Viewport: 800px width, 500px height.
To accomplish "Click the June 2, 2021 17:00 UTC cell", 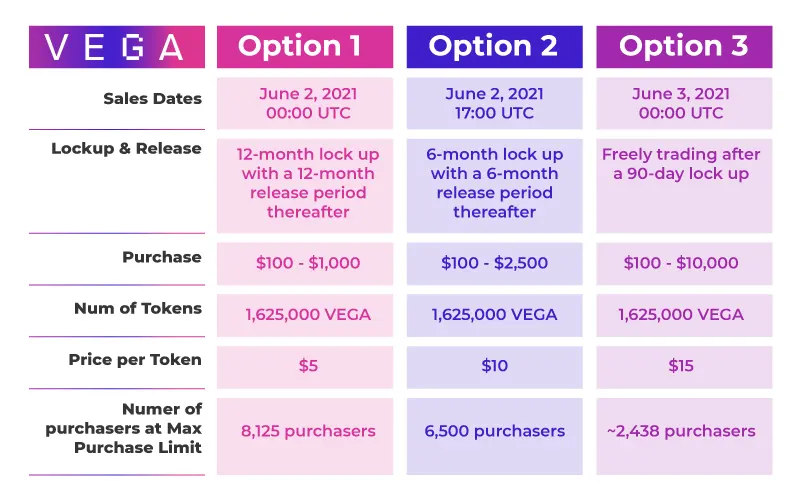I will pos(494,103).
